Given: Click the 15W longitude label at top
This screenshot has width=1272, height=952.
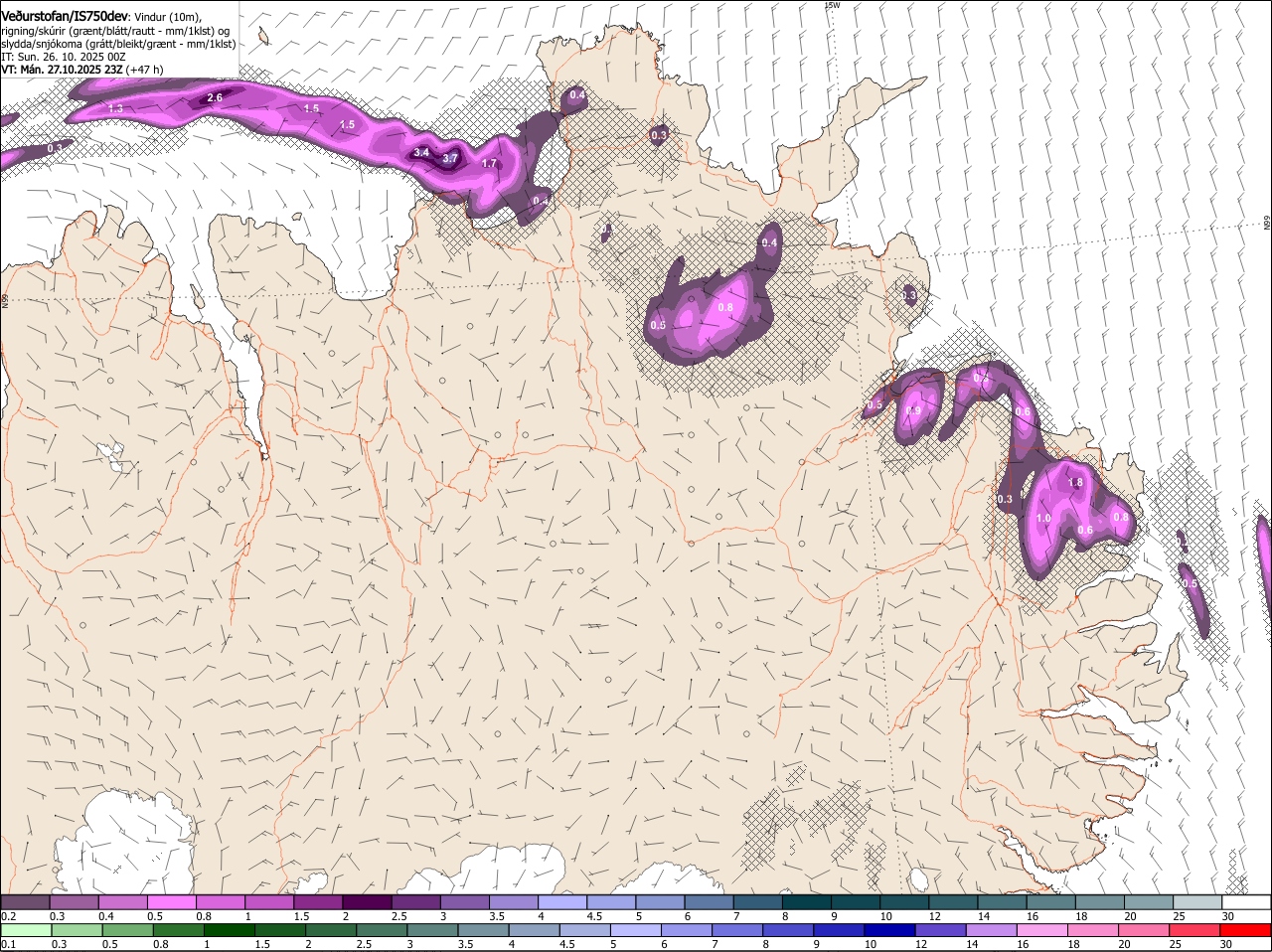Looking at the screenshot, I should click(x=832, y=5).
